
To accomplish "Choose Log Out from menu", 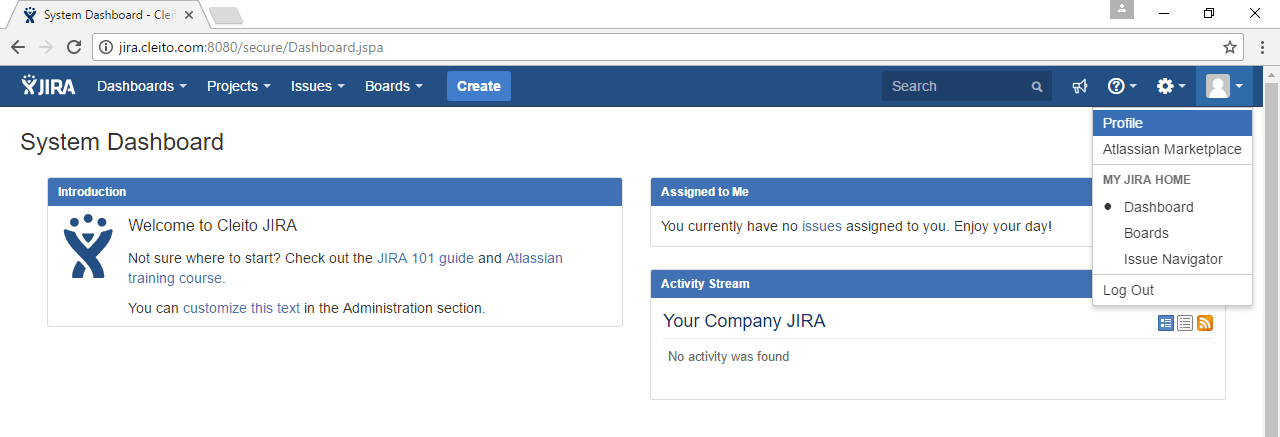I will (1172, 290).
